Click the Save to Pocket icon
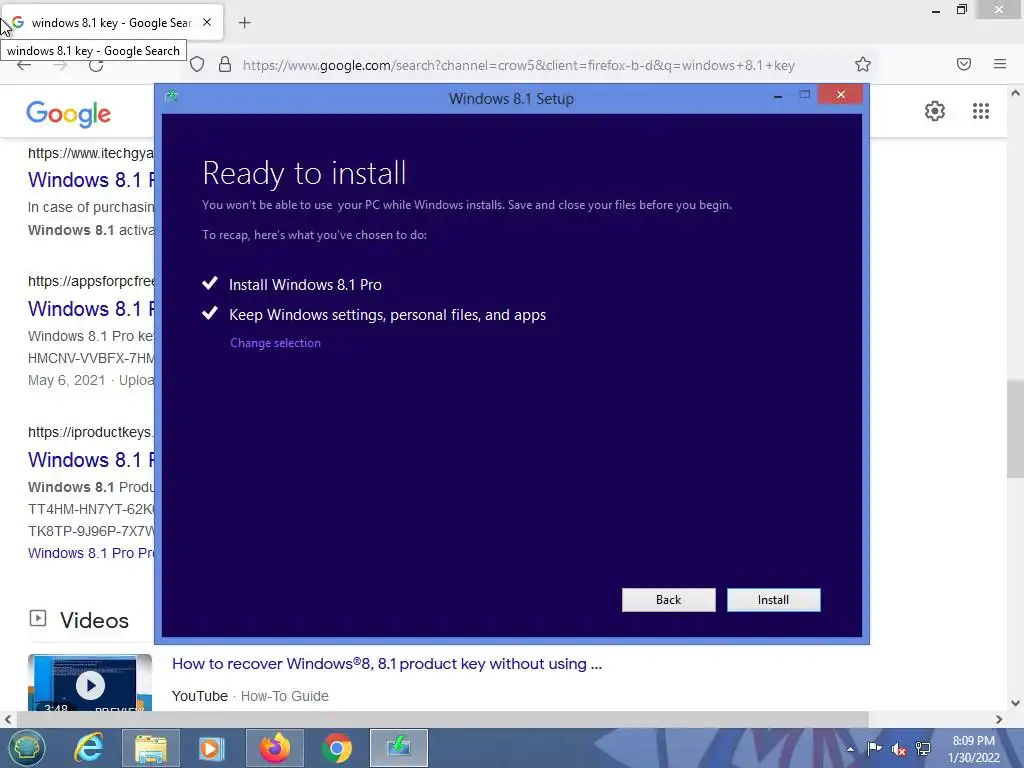1024x768 pixels. (964, 64)
